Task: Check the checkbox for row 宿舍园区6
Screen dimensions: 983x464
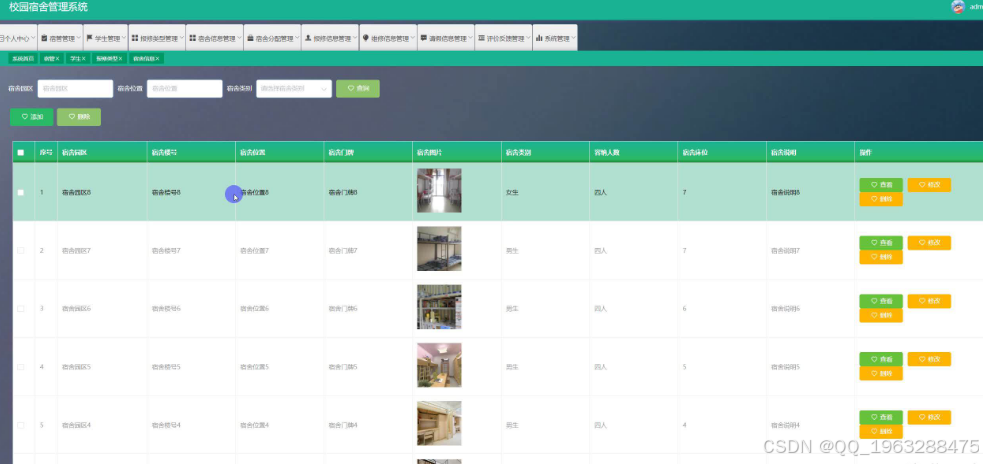Action: pyautogui.click(x=21, y=308)
